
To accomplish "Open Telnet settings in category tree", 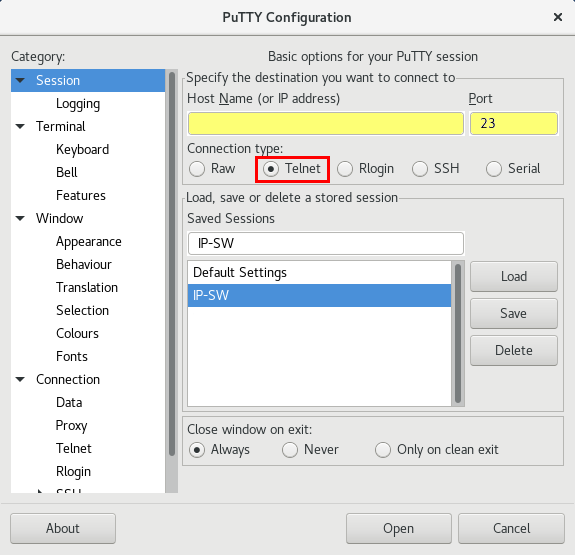I will coord(74,449).
